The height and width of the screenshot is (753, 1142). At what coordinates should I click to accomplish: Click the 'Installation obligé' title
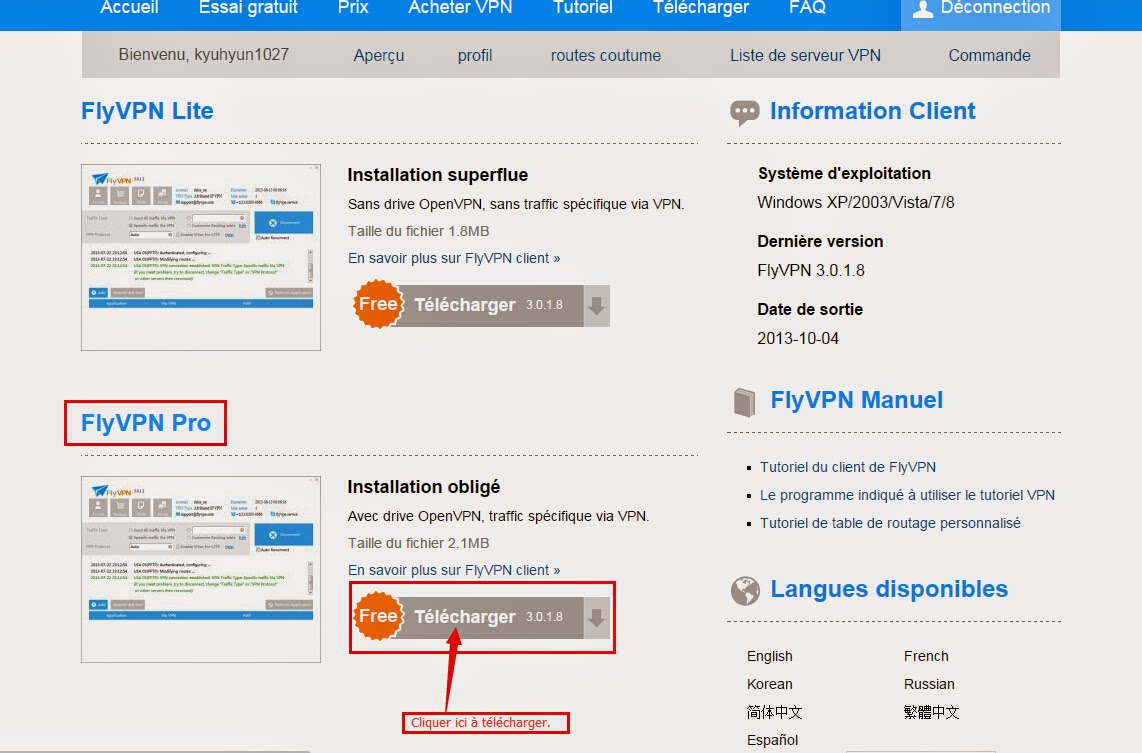[424, 486]
